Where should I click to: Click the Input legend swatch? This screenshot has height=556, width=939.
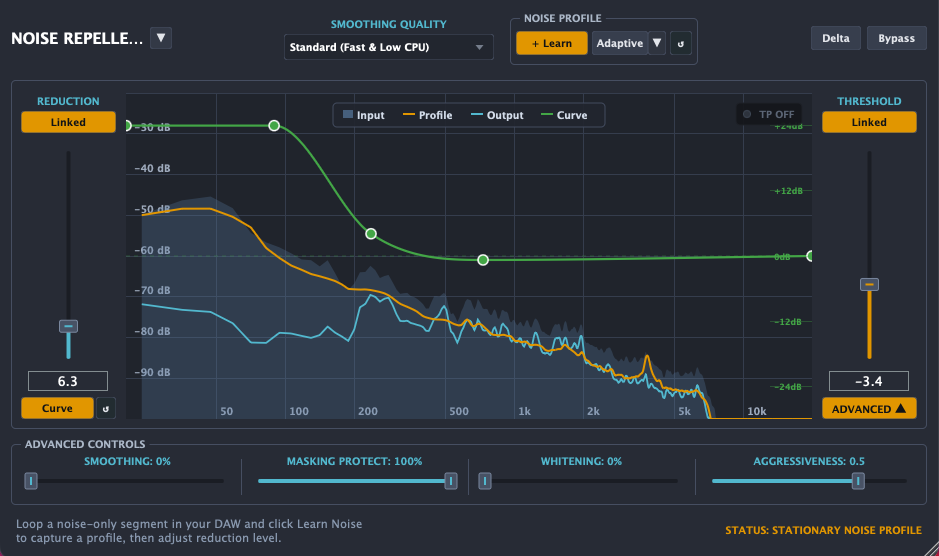point(347,114)
